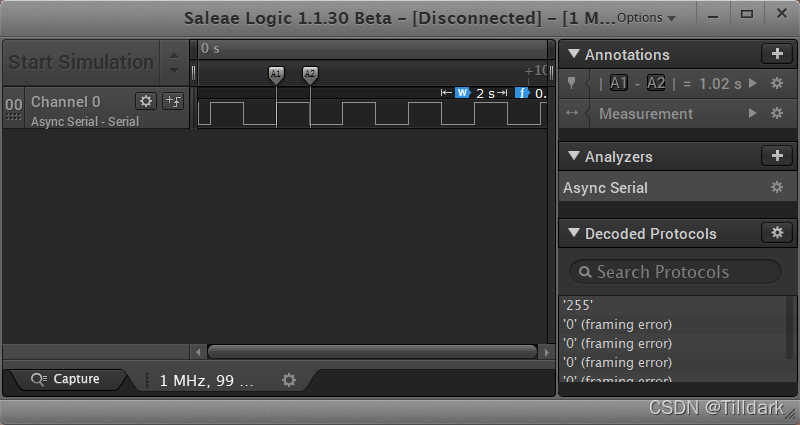The image size is (800, 425).
Task: Click the Async Serial - Serial channel label
Action: coord(85,121)
